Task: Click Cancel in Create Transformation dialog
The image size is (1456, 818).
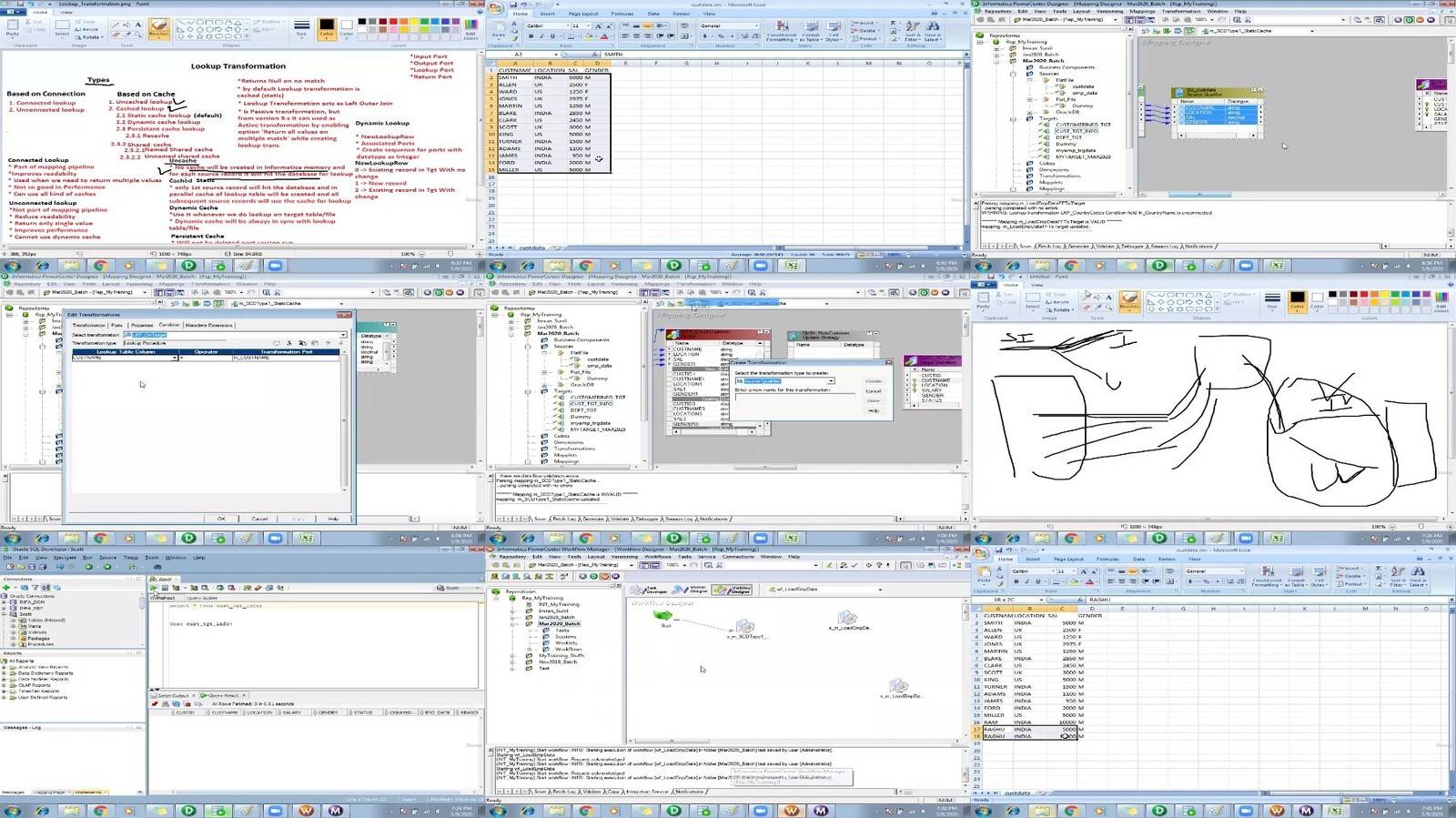Action: [x=874, y=391]
